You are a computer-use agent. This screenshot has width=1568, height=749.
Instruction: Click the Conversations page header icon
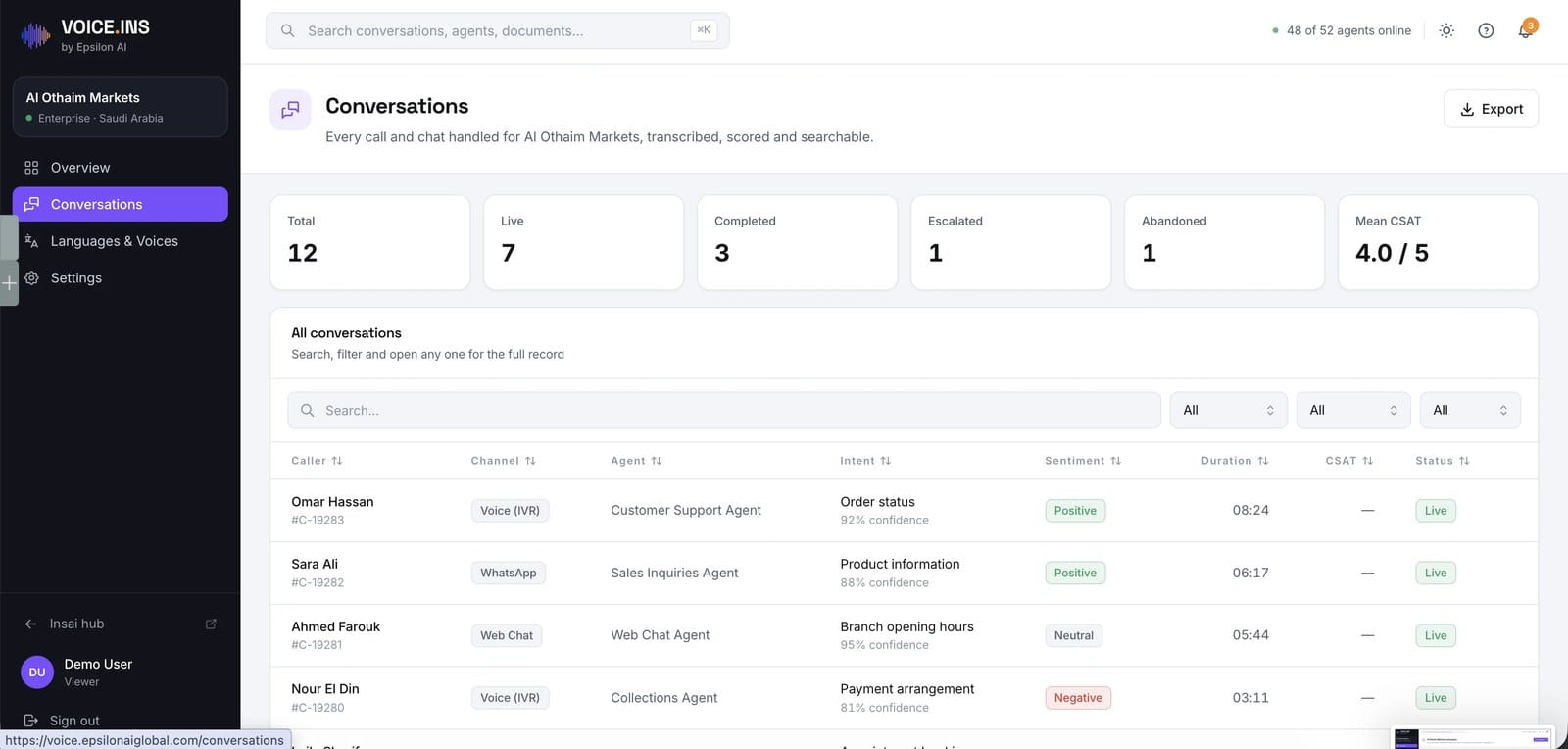(x=290, y=110)
